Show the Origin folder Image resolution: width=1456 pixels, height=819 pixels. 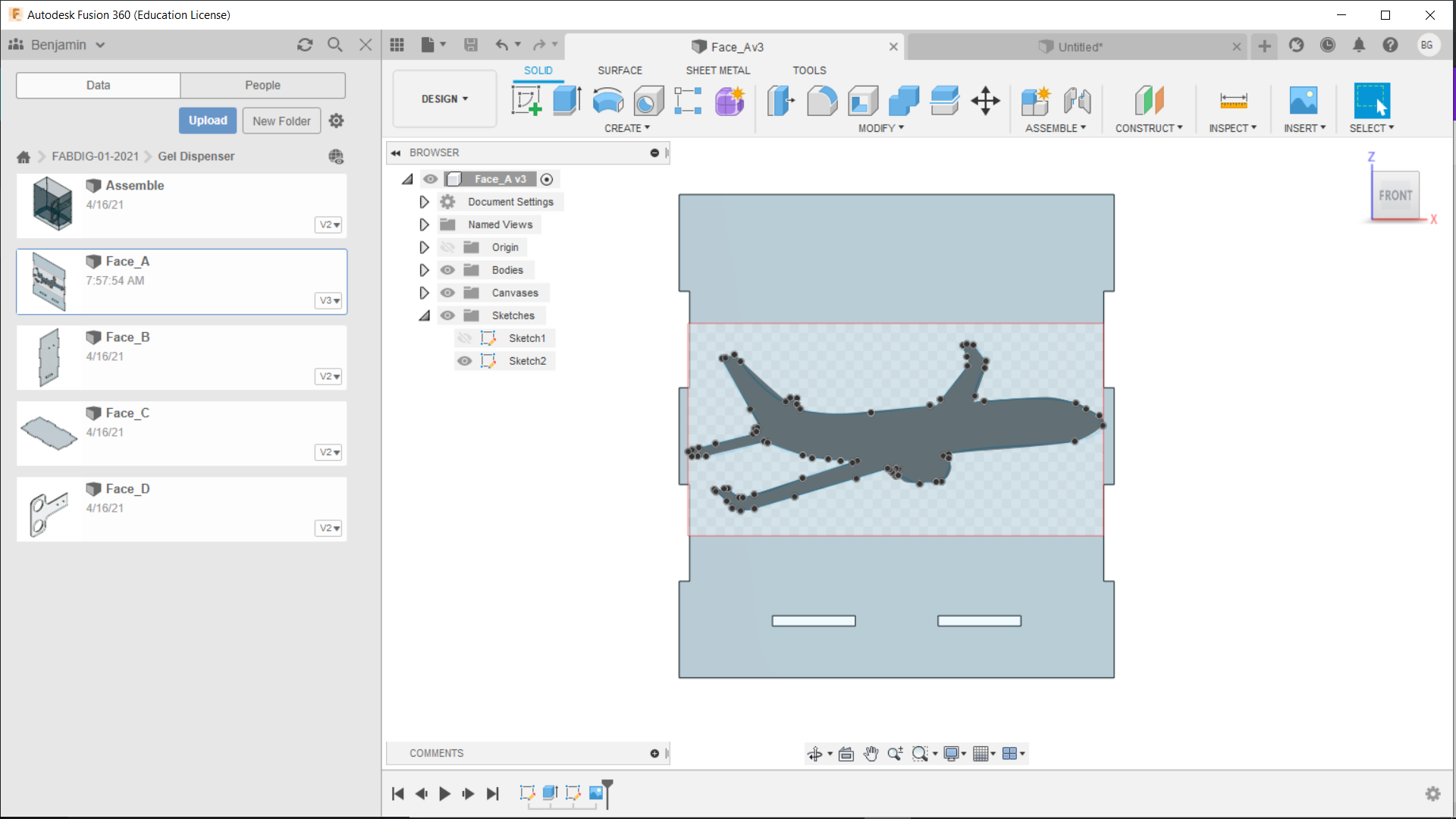[447, 247]
